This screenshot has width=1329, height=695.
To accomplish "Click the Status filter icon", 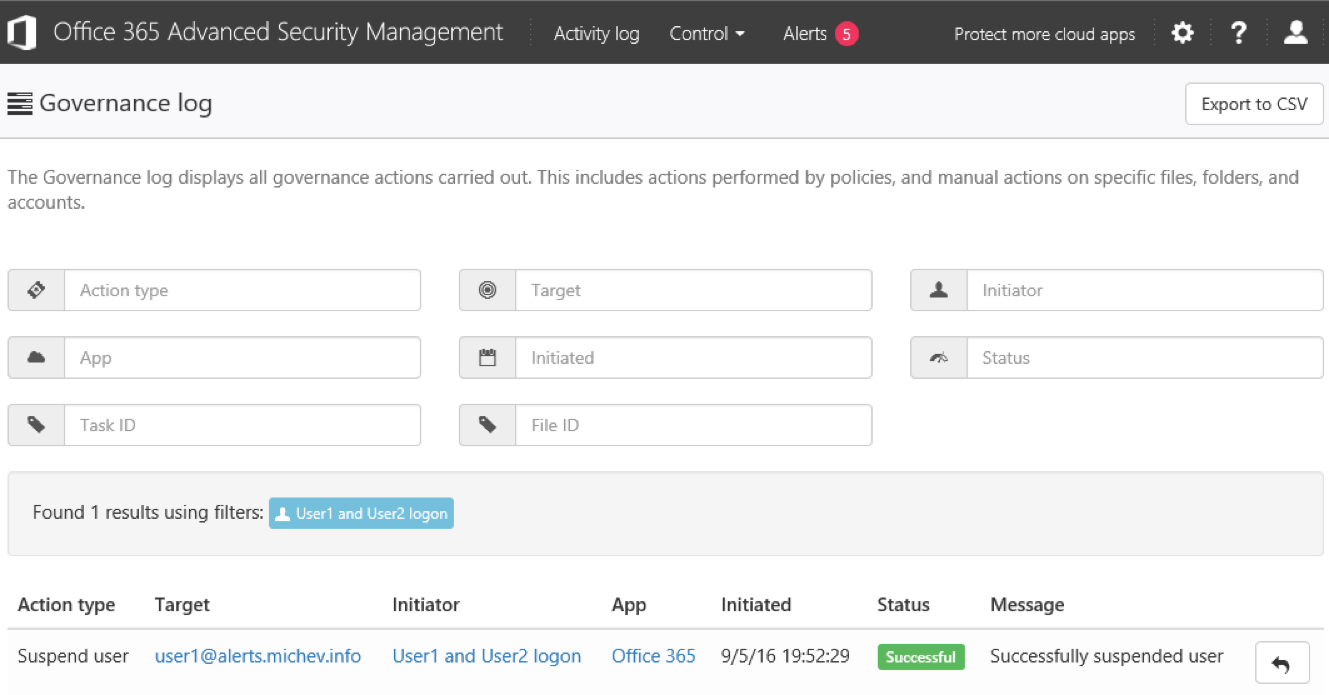I will [937, 357].
